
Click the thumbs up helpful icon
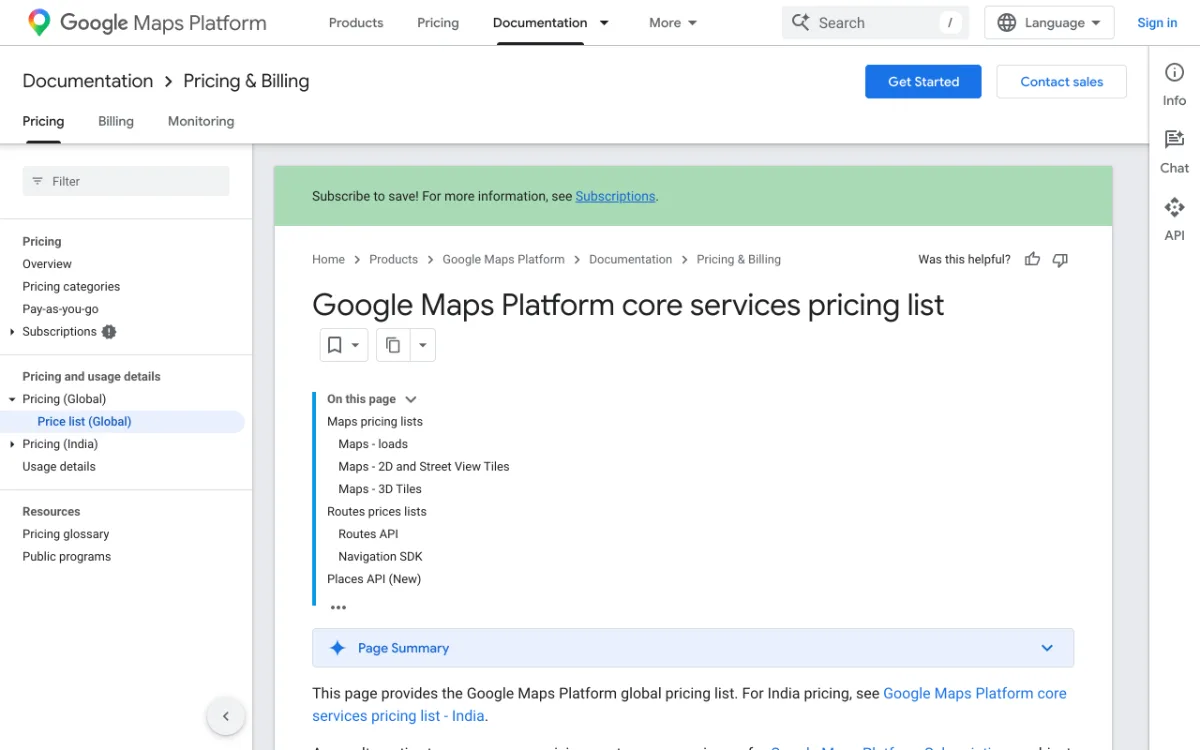click(x=1032, y=259)
